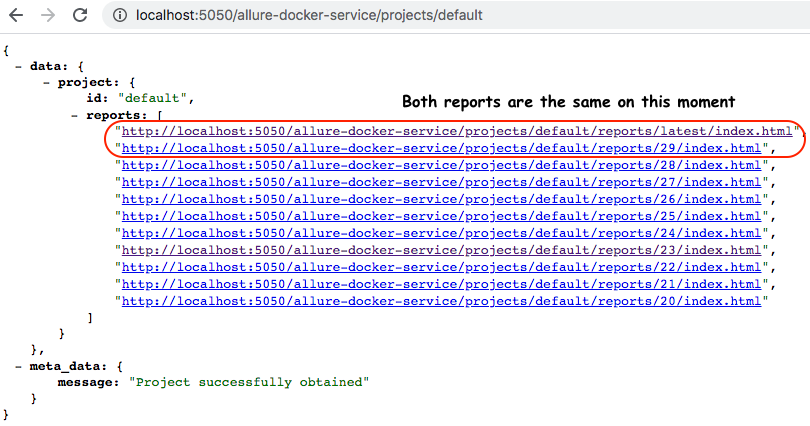Image resolution: width=810 pixels, height=426 pixels.
Task: Go back with the browser back arrow
Action: point(16,15)
